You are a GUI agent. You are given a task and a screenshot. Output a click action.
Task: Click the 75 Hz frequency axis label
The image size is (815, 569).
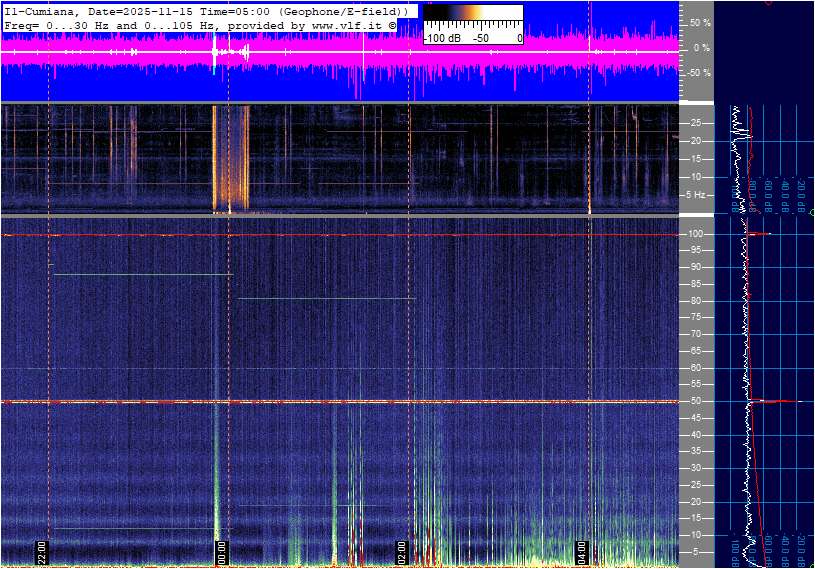(694, 317)
